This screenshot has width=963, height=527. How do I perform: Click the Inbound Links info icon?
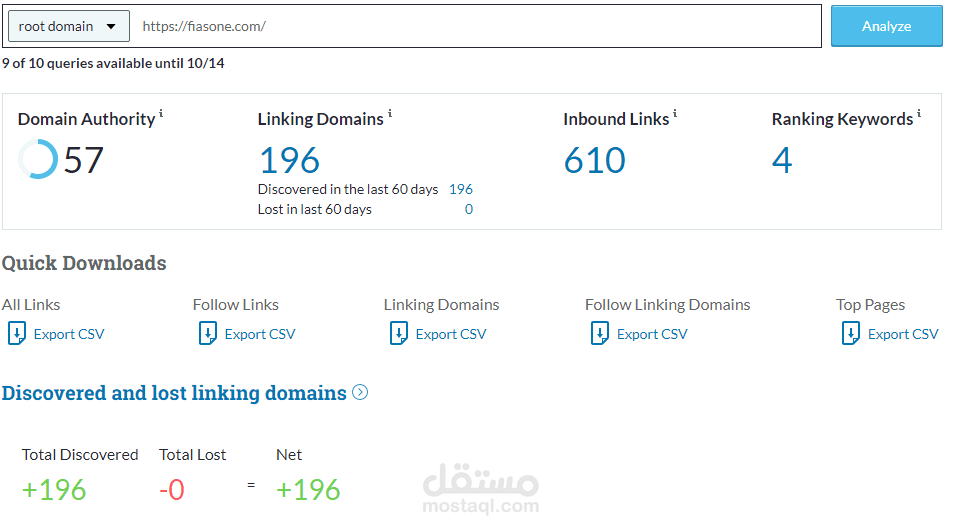(x=675, y=114)
